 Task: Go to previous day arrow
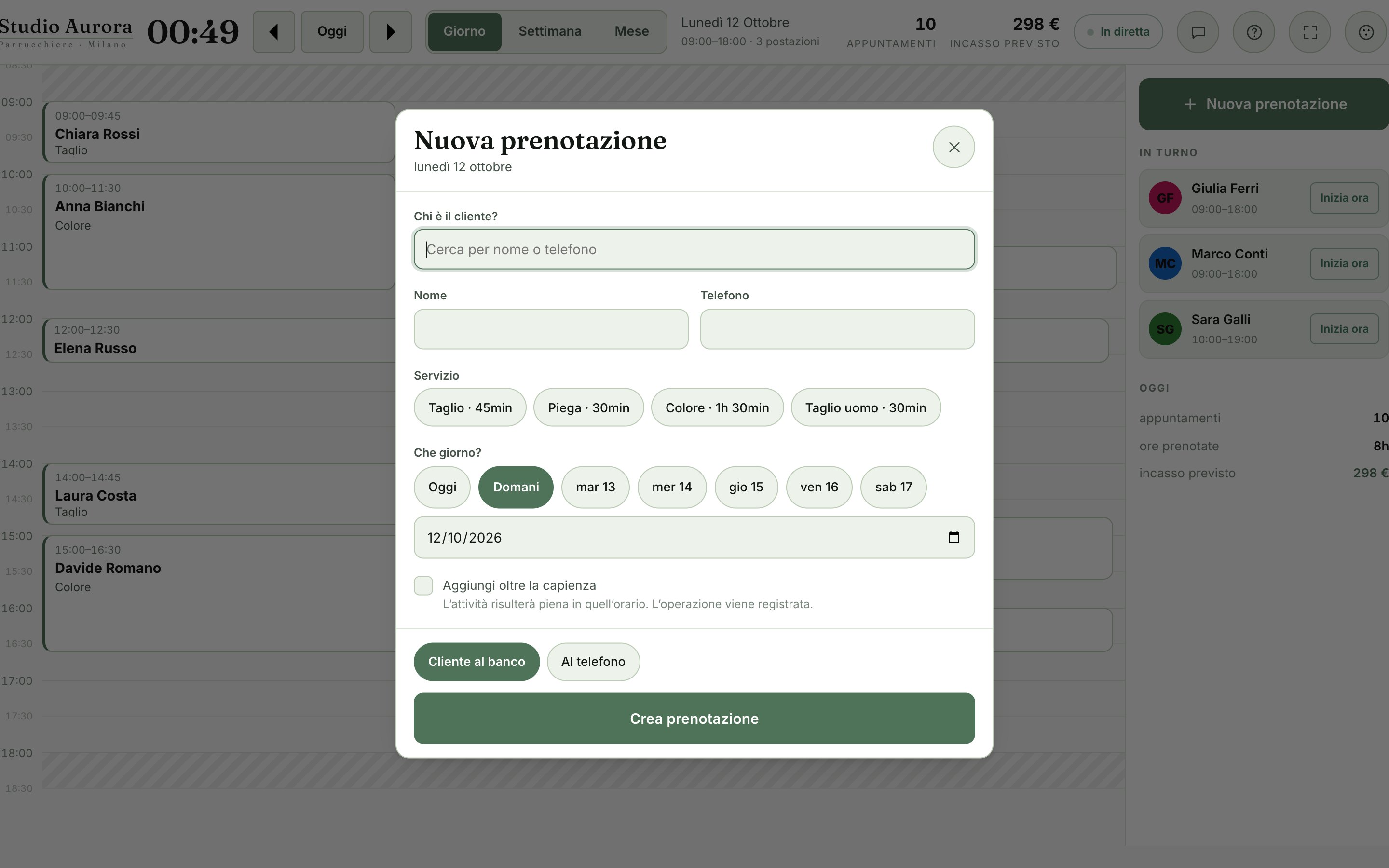(274, 31)
